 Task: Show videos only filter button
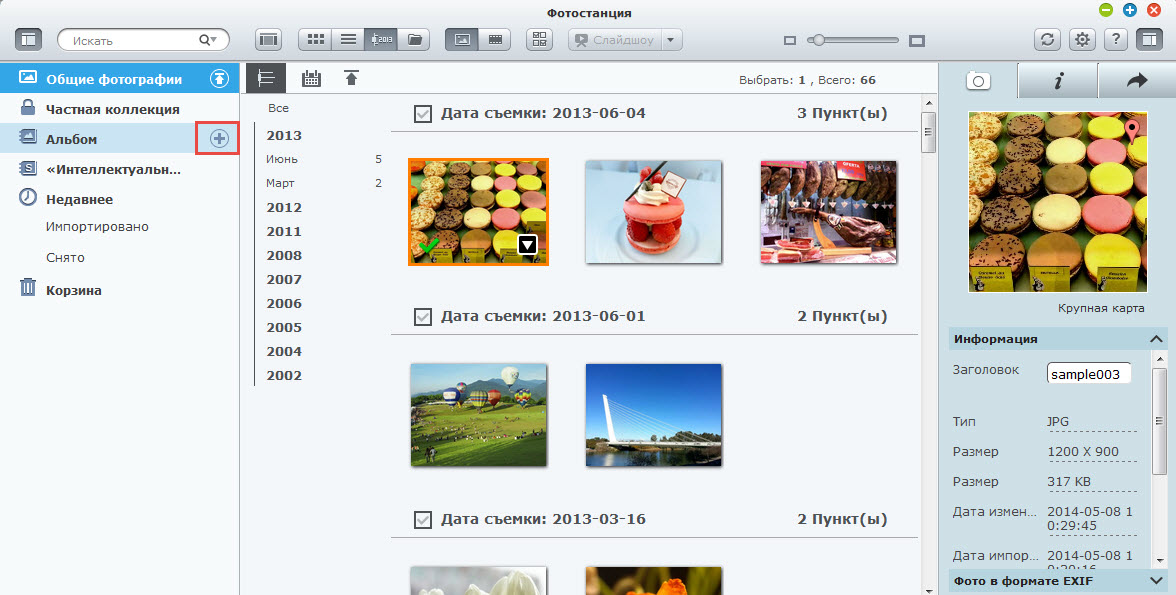495,40
